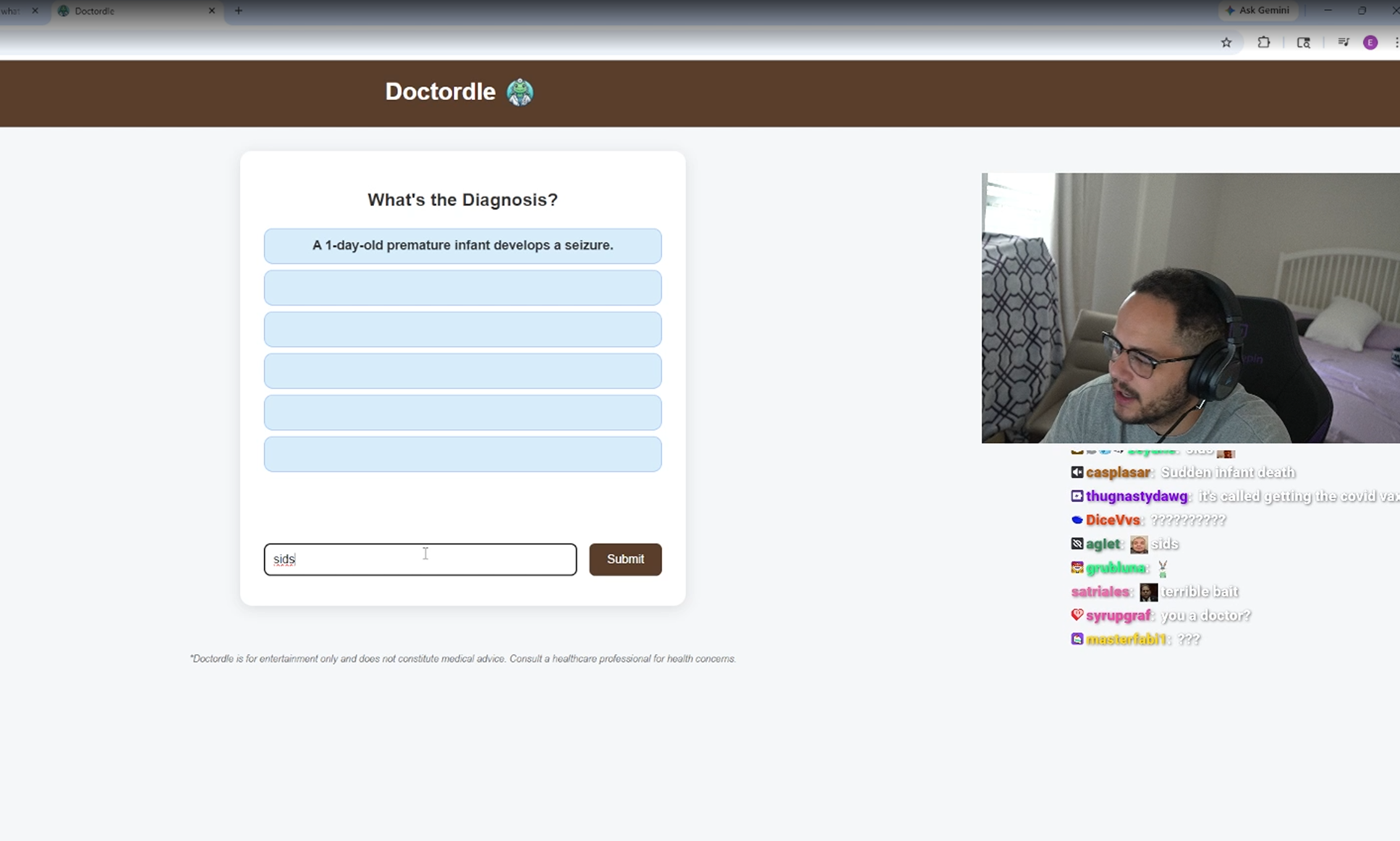
Task: Close the Doctordle tab
Action: pyautogui.click(x=212, y=11)
